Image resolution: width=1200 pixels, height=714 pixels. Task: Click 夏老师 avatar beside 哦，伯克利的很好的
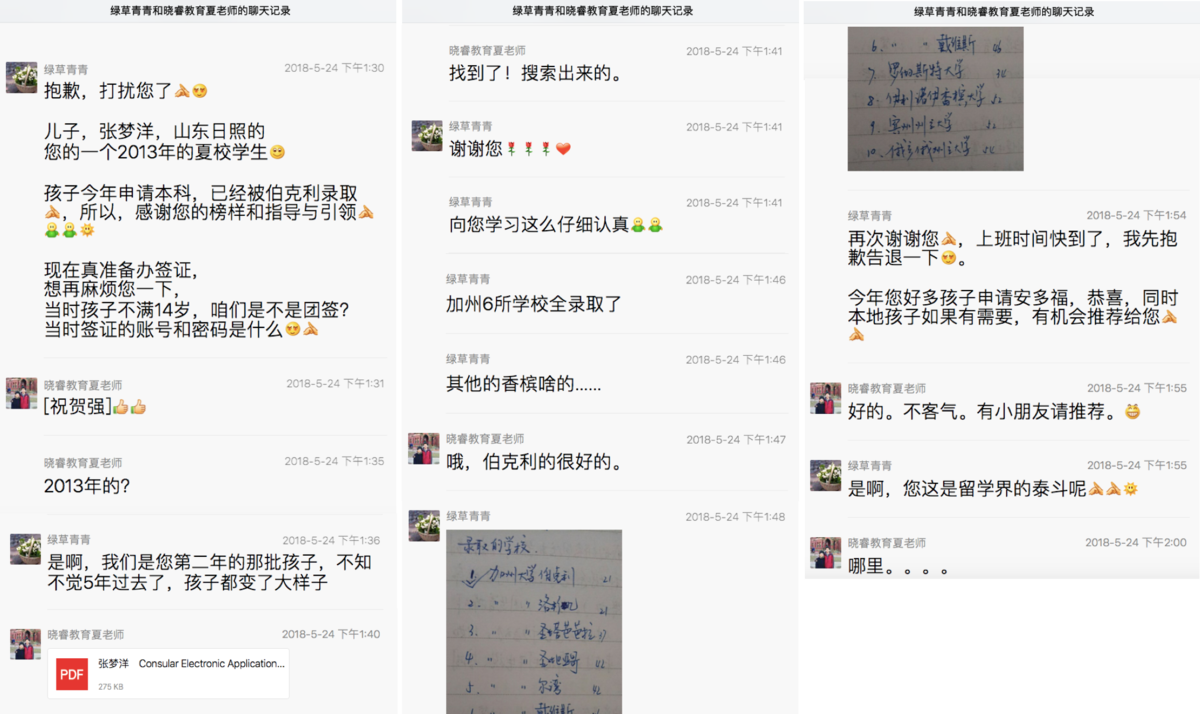[424, 448]
